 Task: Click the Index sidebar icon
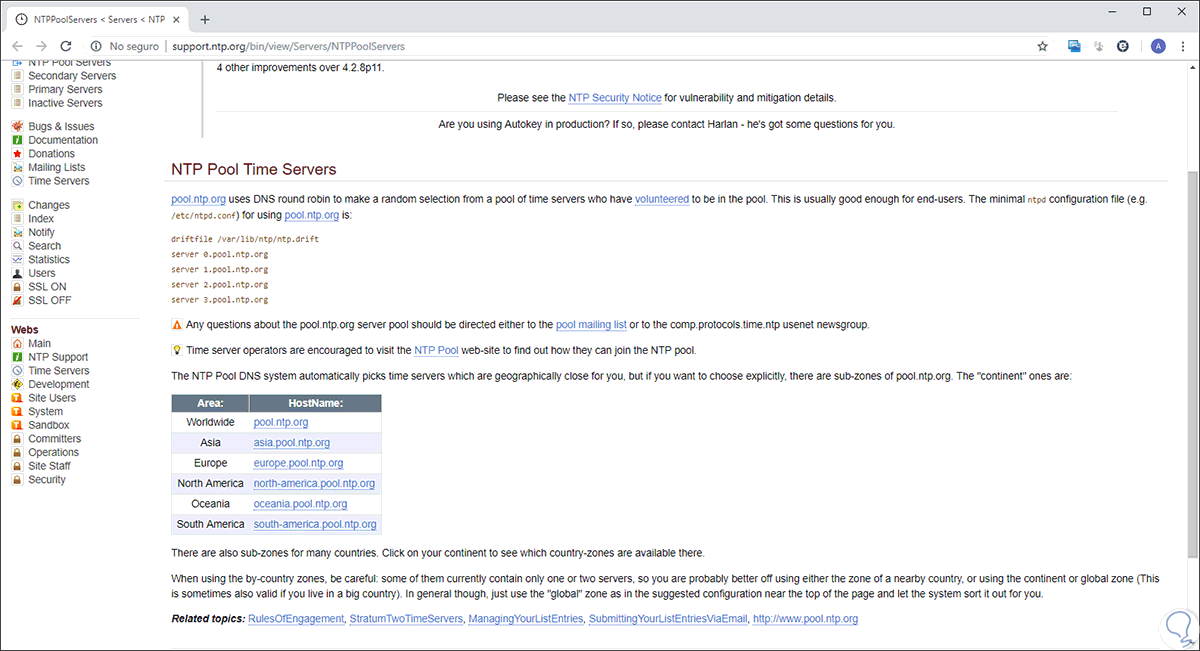click(x=17, y=219)
